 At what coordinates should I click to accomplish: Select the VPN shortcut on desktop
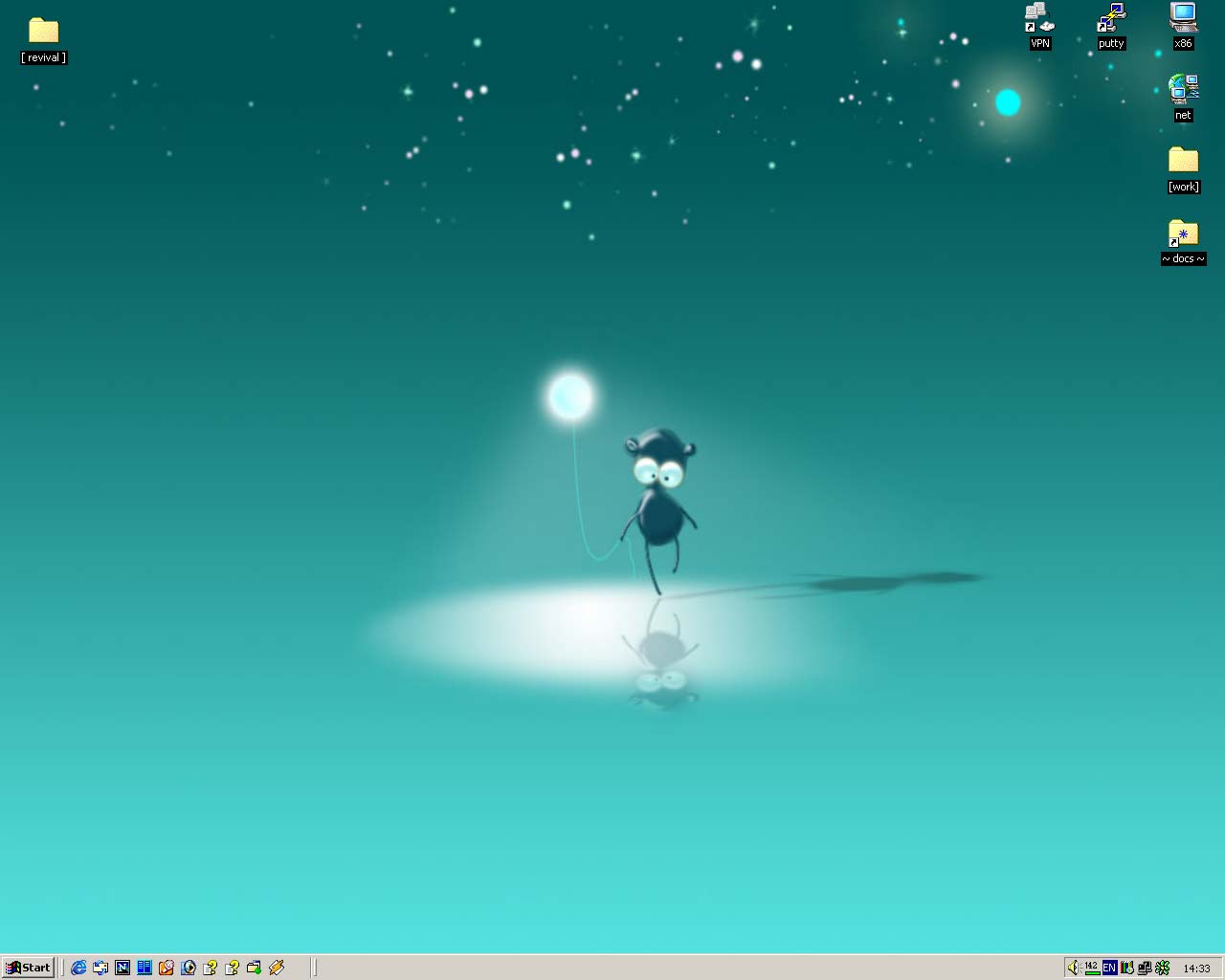pos(1039,18)
